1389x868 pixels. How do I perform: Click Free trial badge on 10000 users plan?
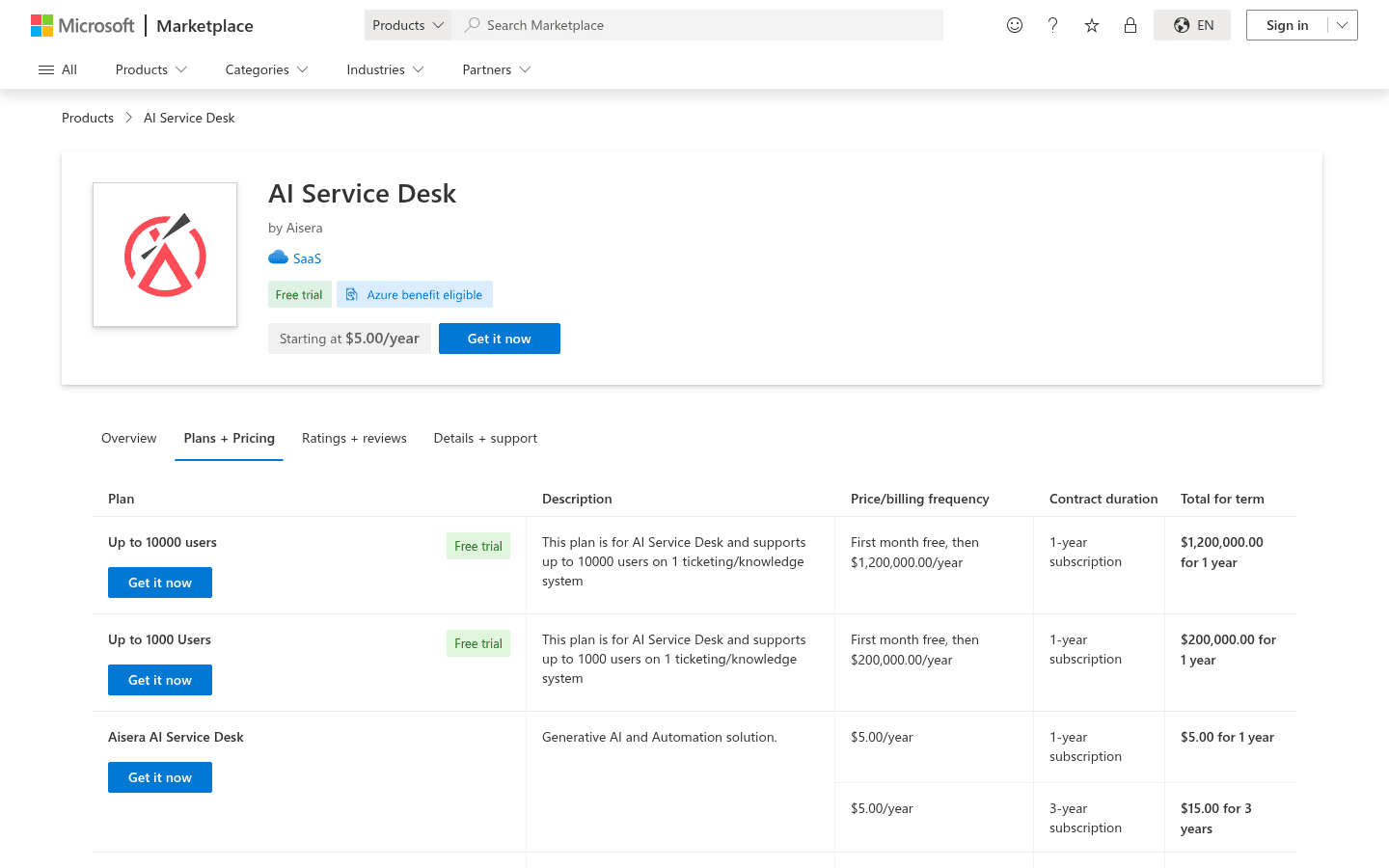coord(478,546)
